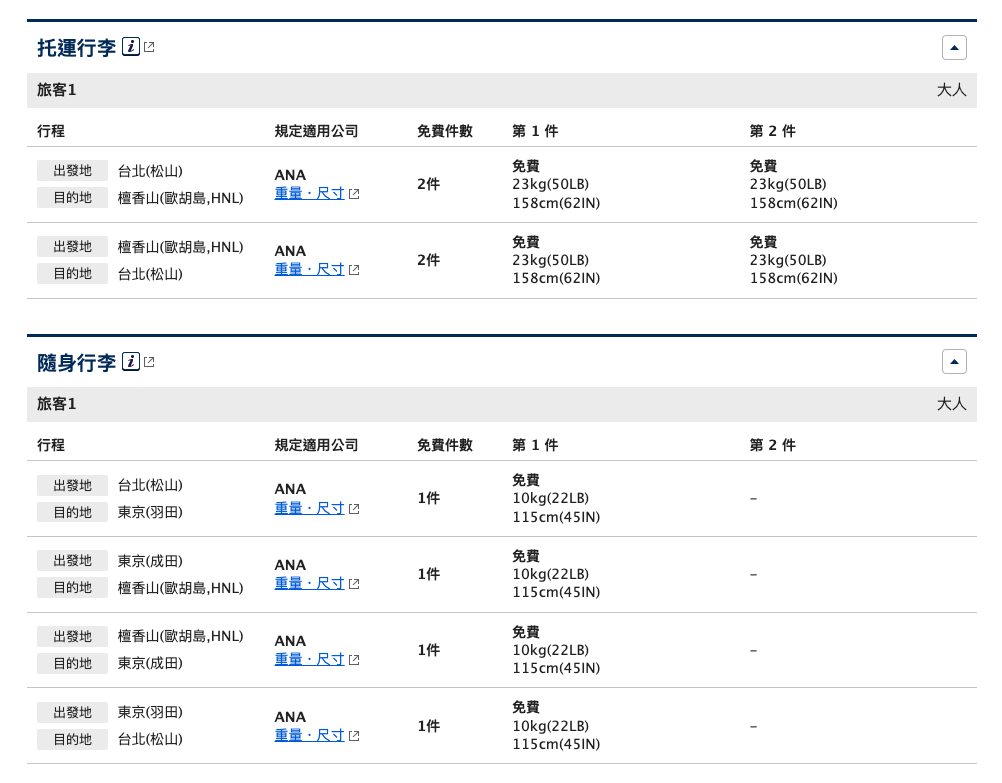The width and height of the screenshot is (1002, 783).
Task: Click 東京(羽田) destination in first carry-on row
Action: click(x=150, y=512)
